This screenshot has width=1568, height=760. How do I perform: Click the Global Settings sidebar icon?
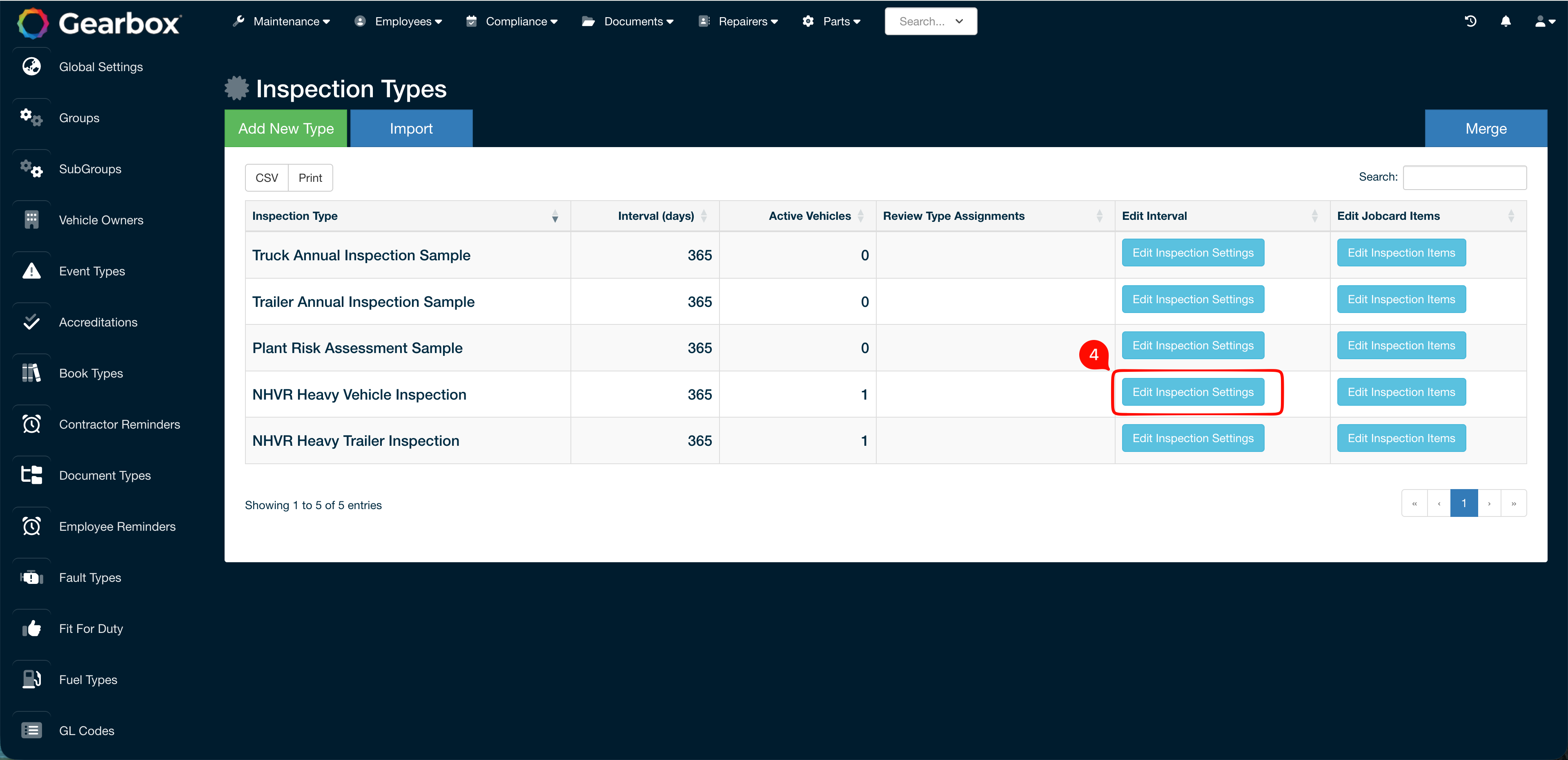(x=32, y=66)
